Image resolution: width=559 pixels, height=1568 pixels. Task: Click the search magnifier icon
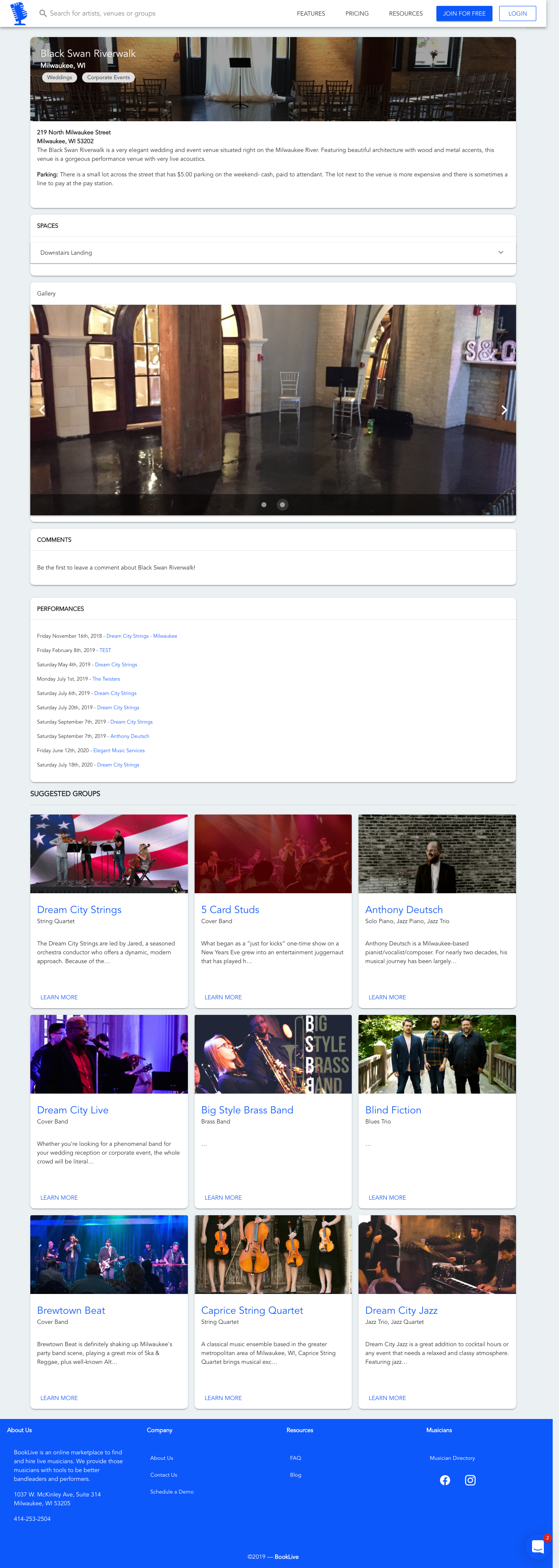[x=43, y=13]
